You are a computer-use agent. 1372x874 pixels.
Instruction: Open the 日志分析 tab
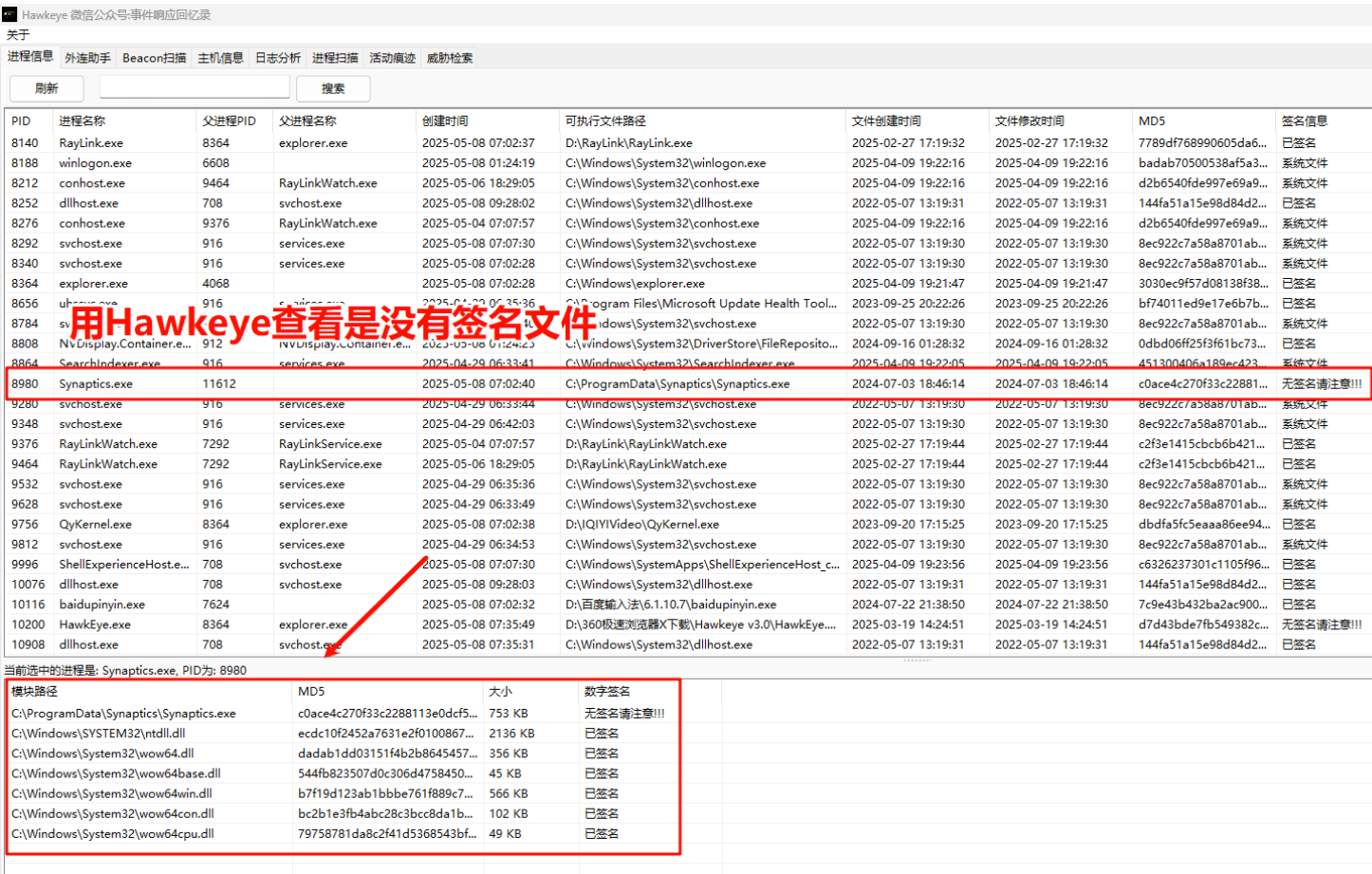[x=277, y=58]
